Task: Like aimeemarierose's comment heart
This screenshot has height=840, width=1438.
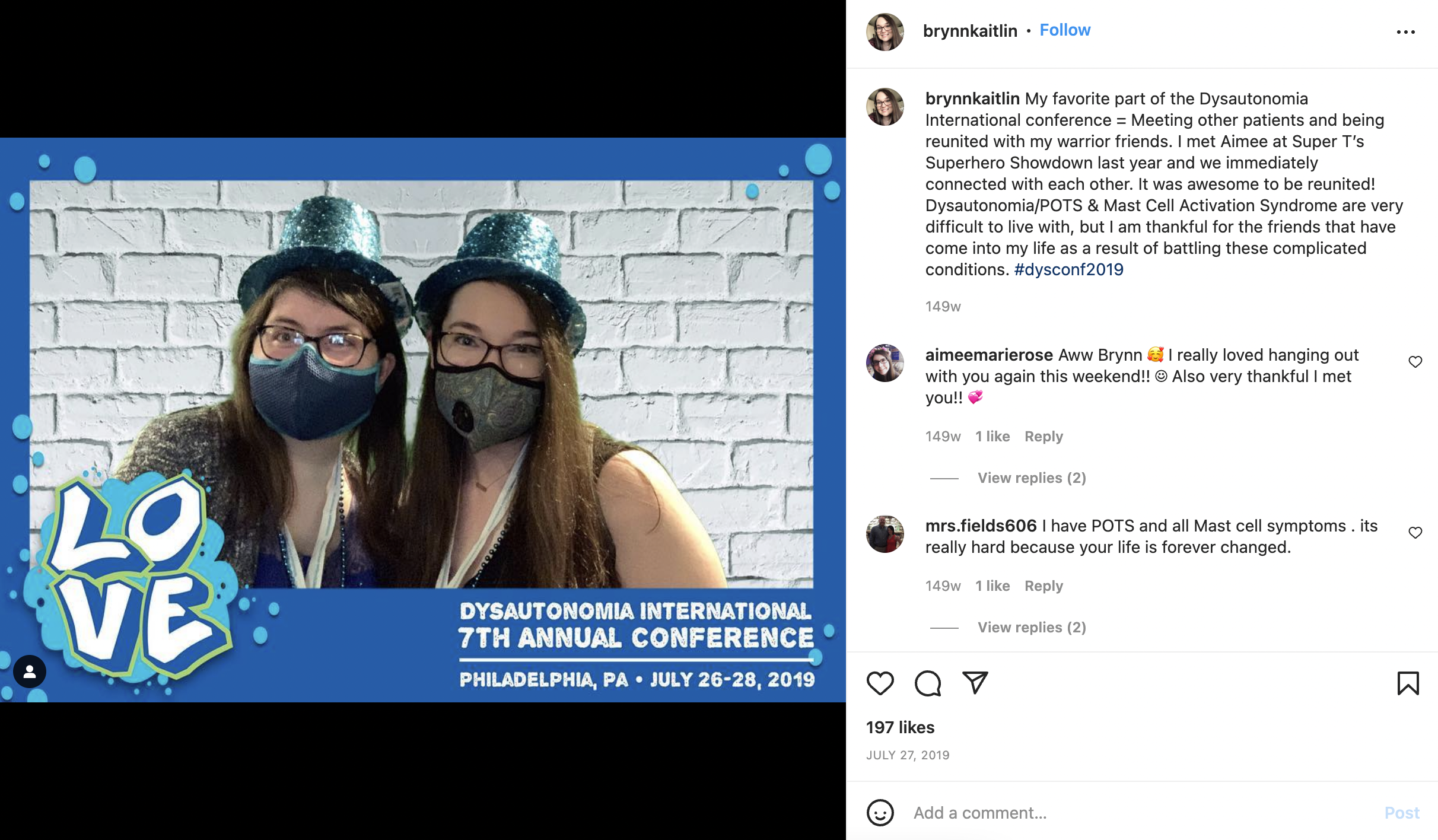Action: point(1415,362)
